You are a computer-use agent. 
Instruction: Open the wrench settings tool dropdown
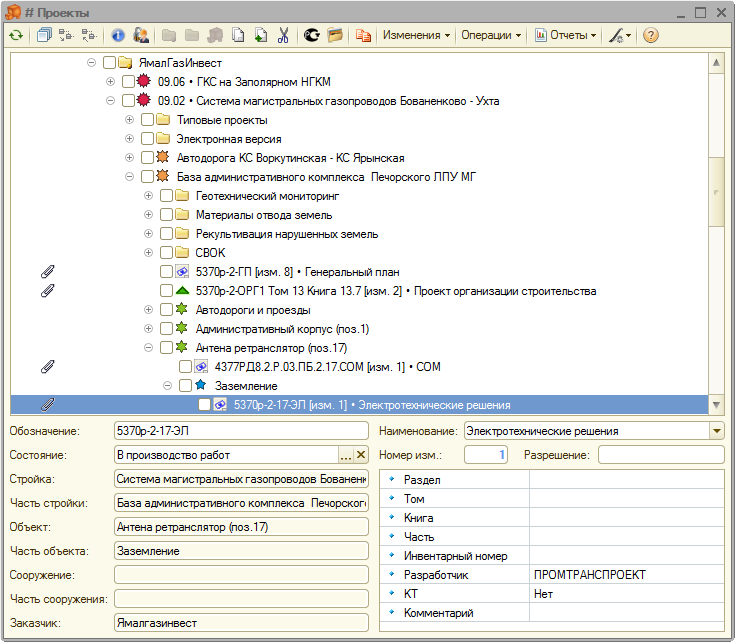coord(620,35)
